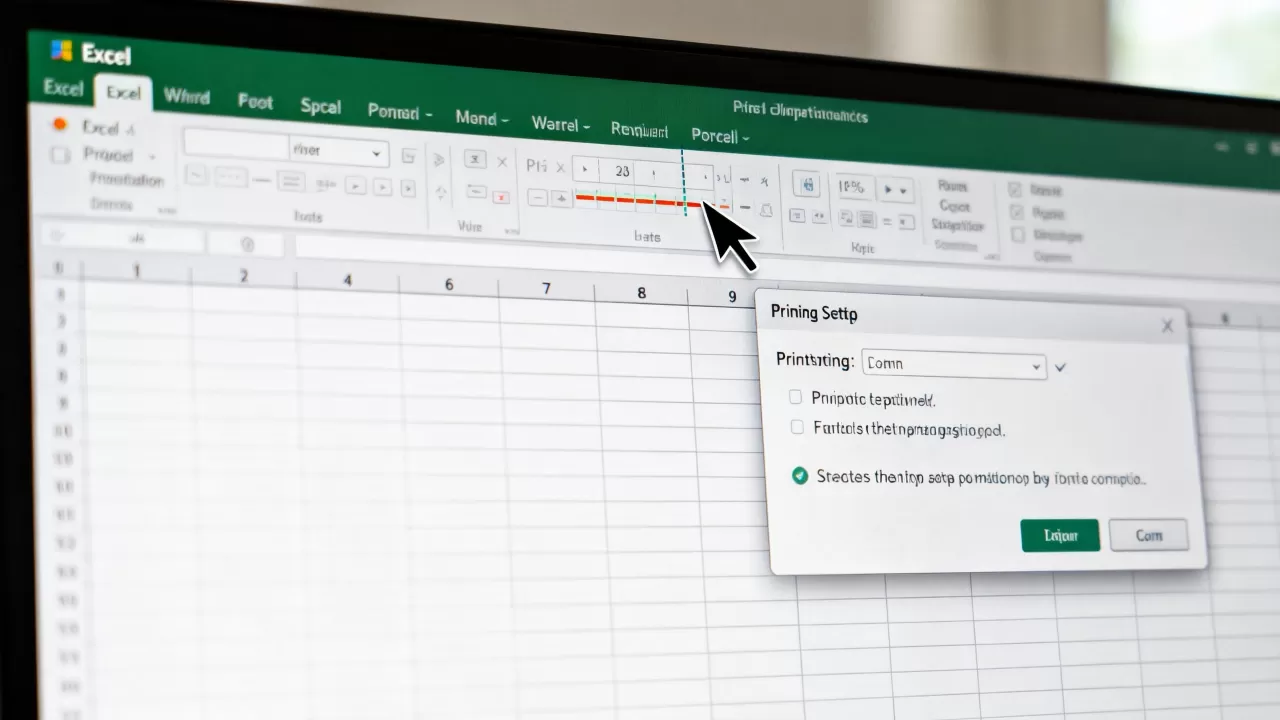Viewport: 1280px width, 720px height.
Task: Select the column header labeled 4
Action: (347, 281)
